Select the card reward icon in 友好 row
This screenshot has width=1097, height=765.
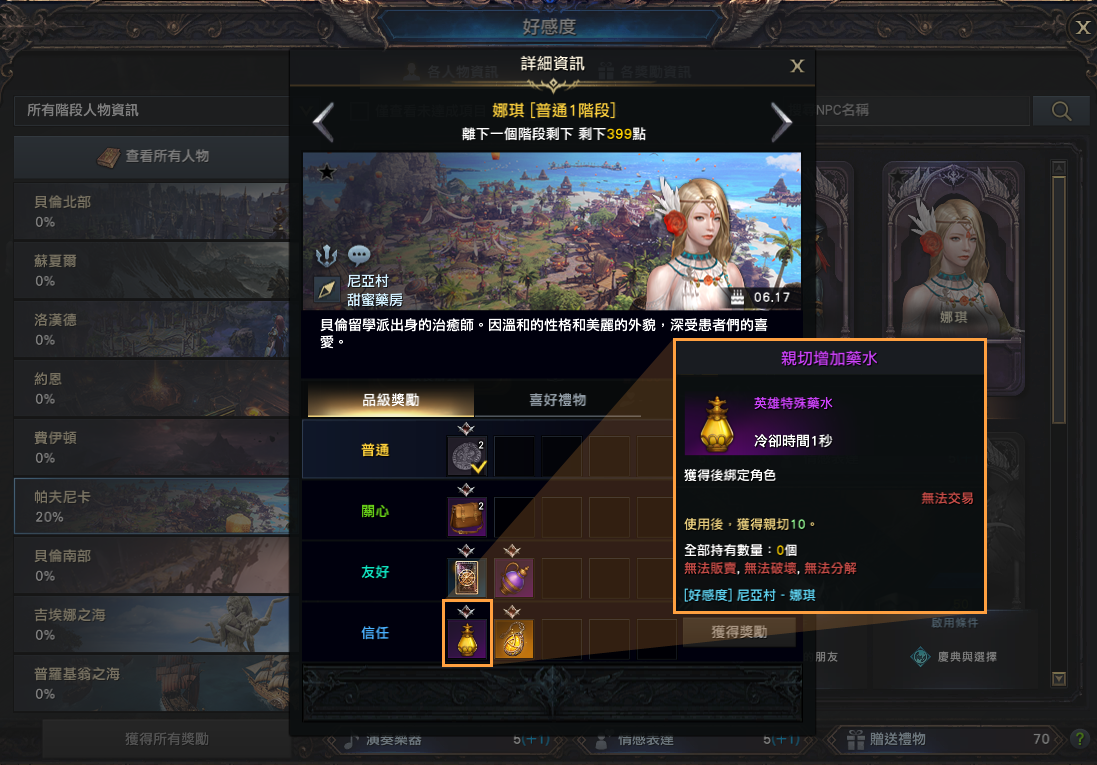[467, 577]
